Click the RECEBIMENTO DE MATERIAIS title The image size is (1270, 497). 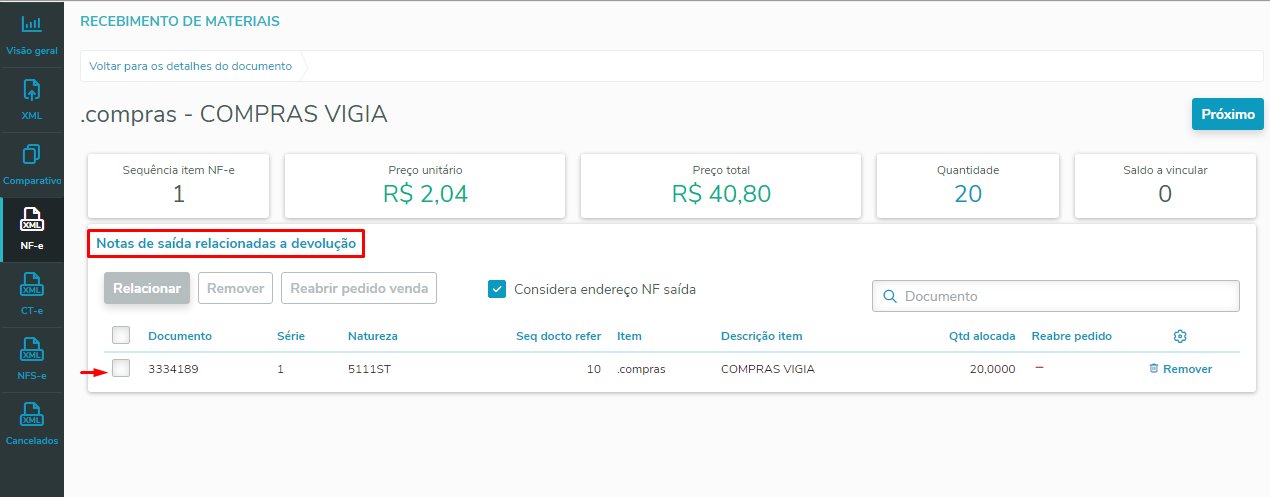pos(180,21)
